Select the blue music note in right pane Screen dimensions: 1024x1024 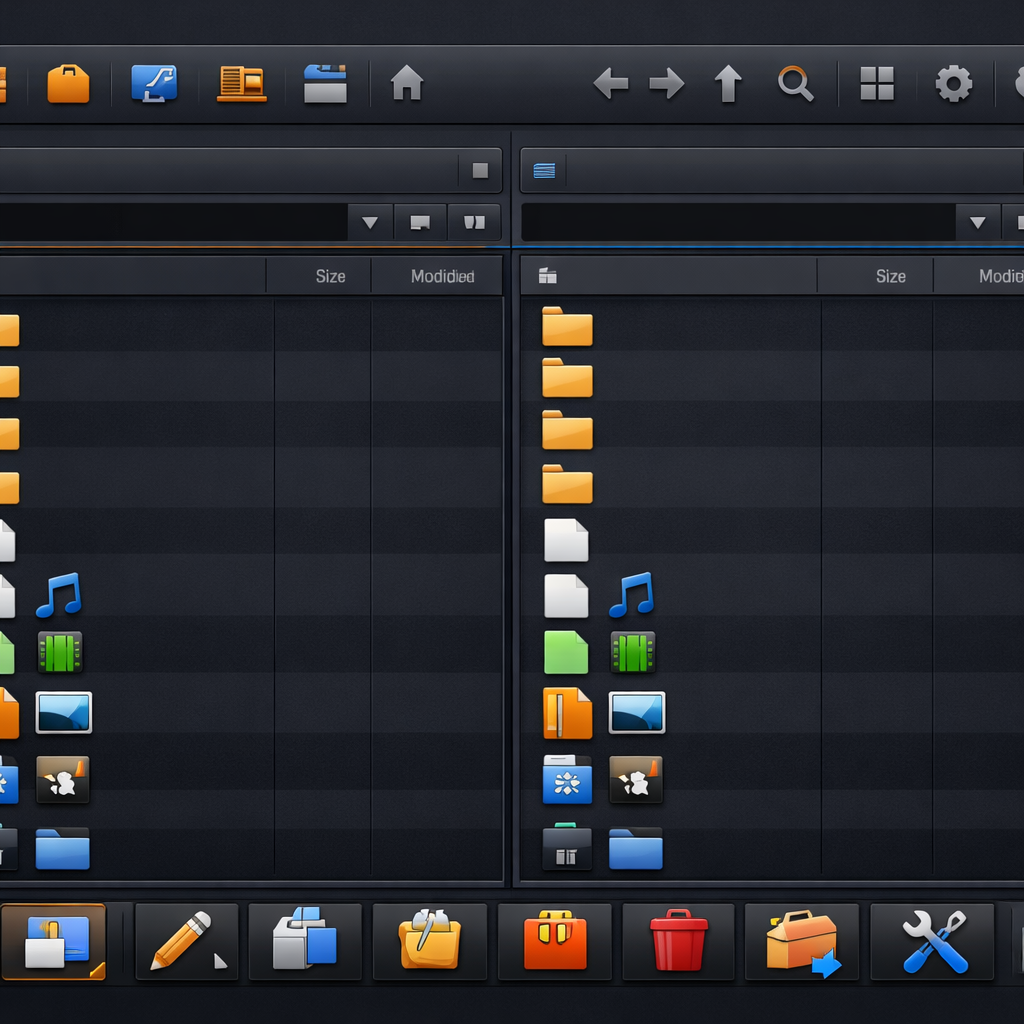pyautogui.click(x=631, y=595)
